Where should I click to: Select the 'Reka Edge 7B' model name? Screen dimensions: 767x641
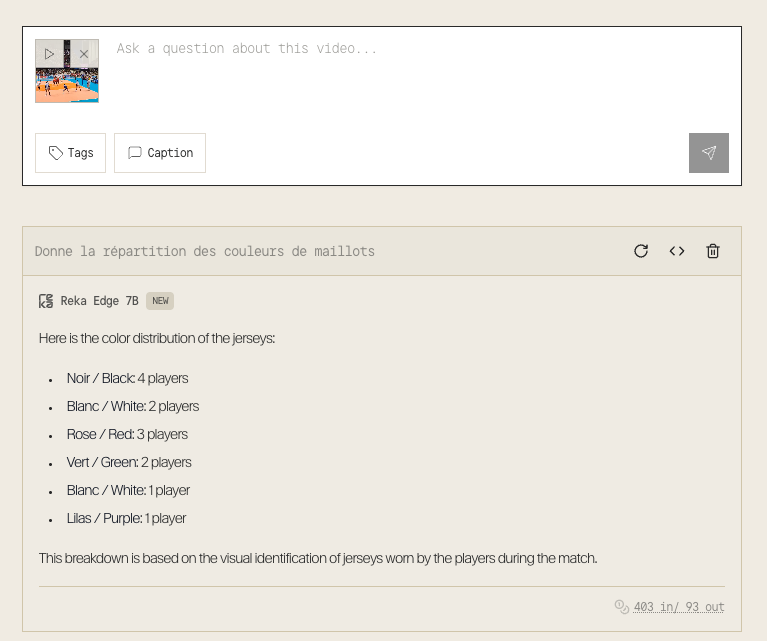pos(99,301)
